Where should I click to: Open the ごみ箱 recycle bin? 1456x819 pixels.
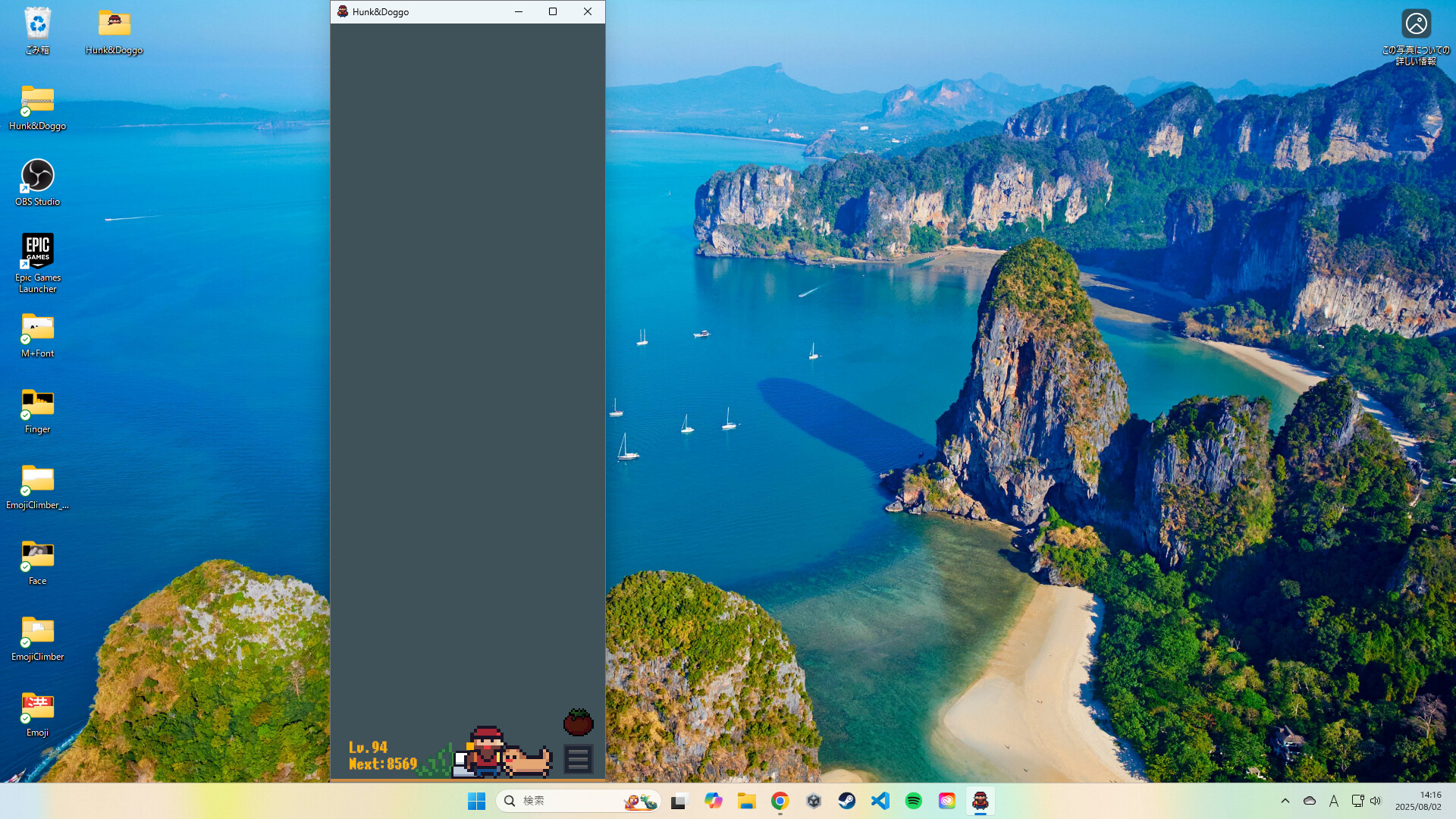coord(37,23)
